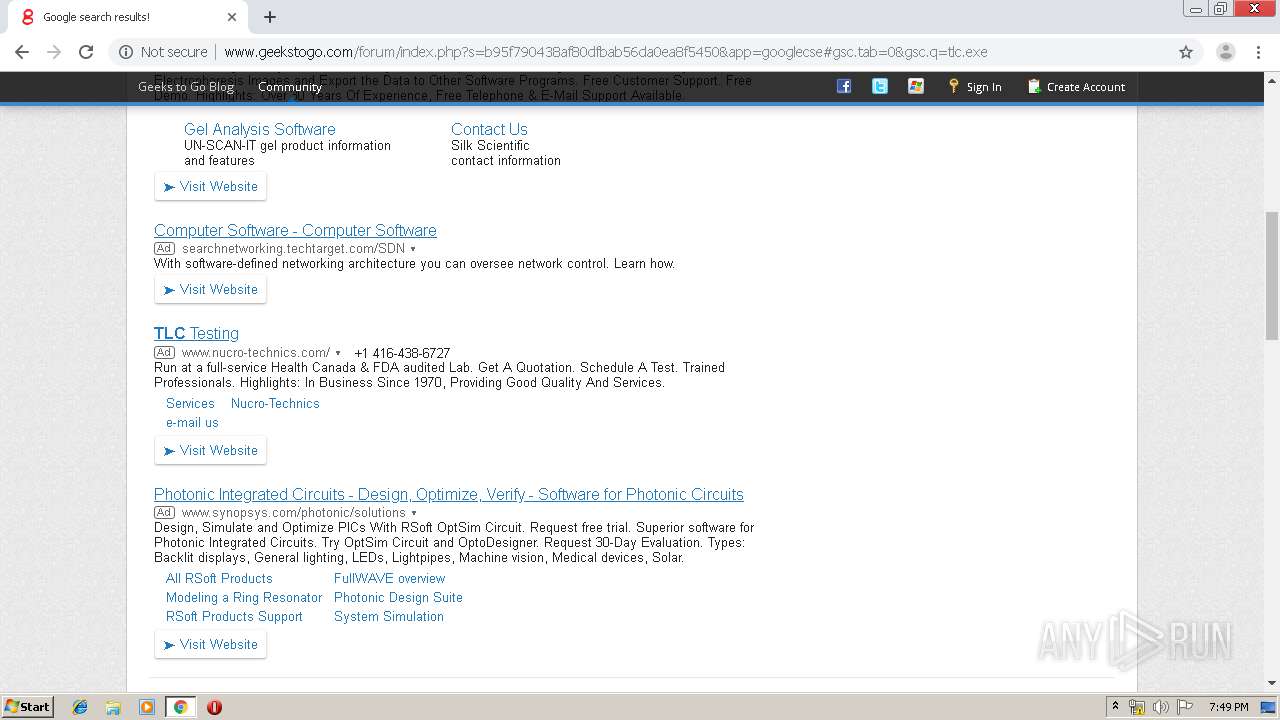The width and height of the screenshot is (1280, 720).
Task: Open the TLC Testing ad headline
Action: 196,333
